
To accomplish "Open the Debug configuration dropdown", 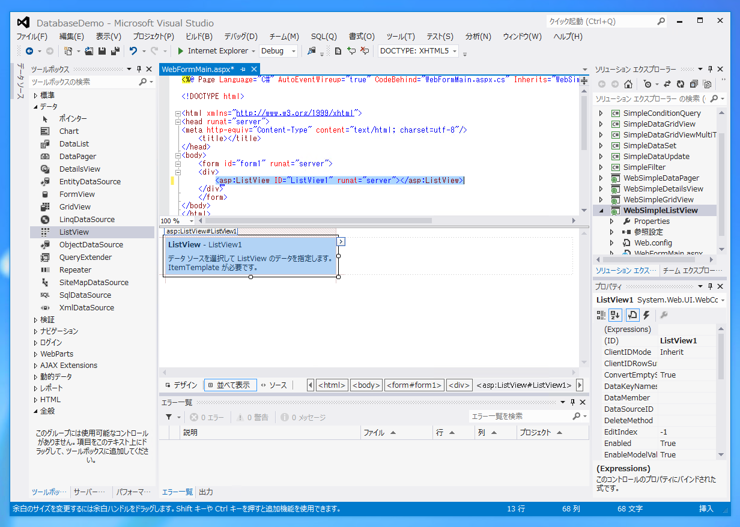I will pyautogui.click(x=294, y=51).
